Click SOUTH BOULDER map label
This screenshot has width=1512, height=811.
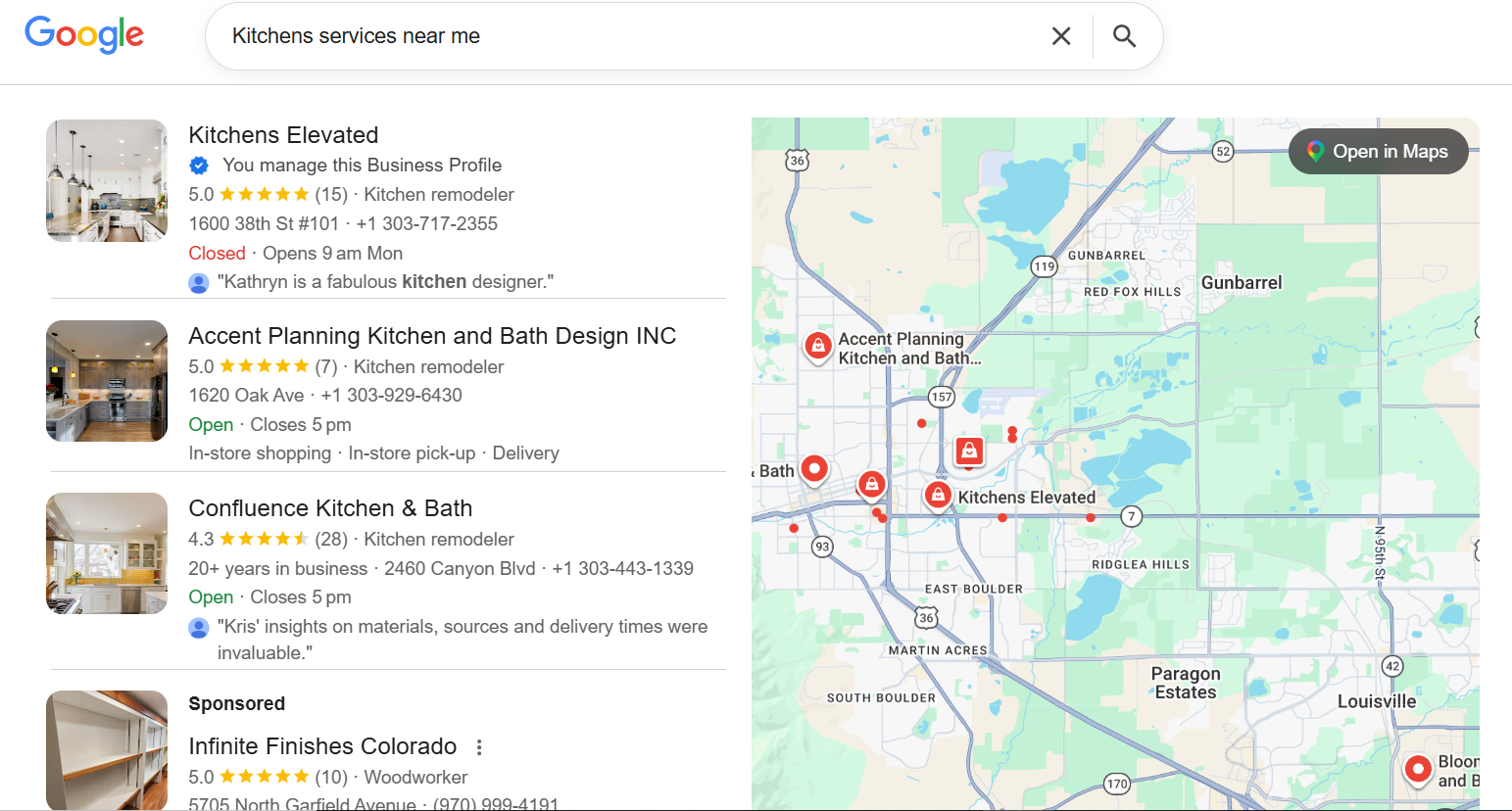point(881,698)
